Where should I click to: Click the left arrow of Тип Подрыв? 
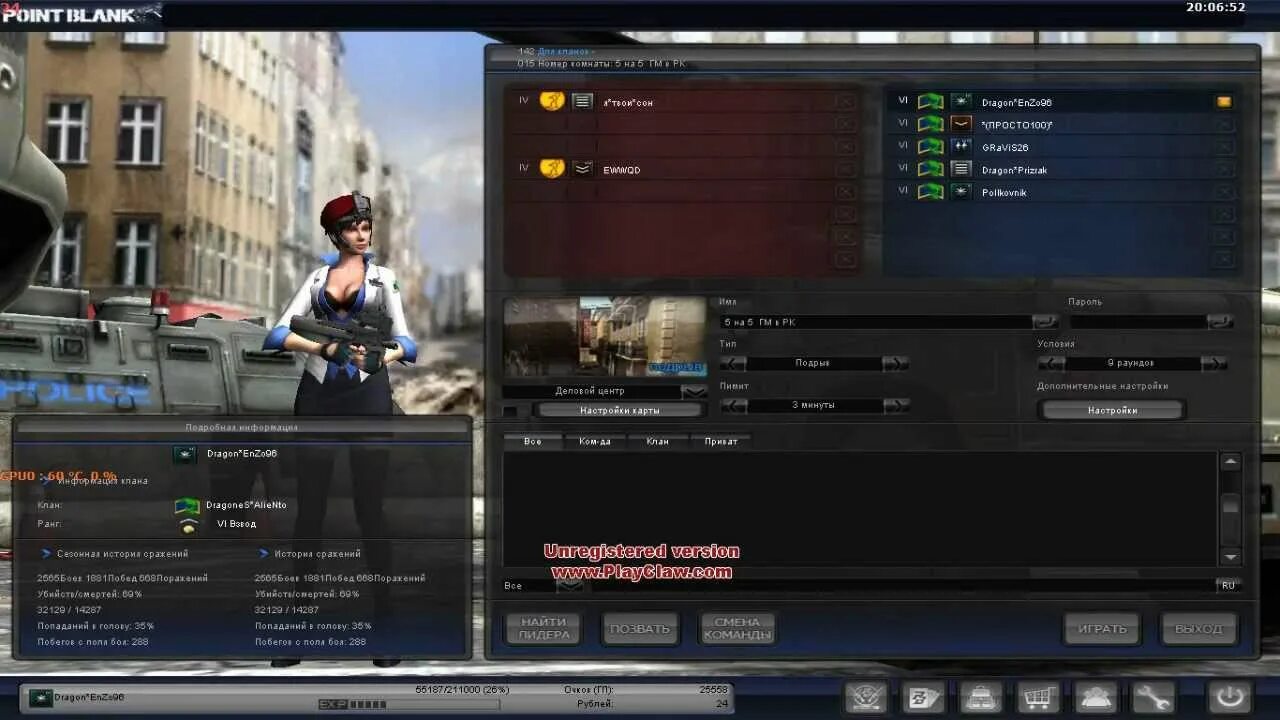[733, 363]
